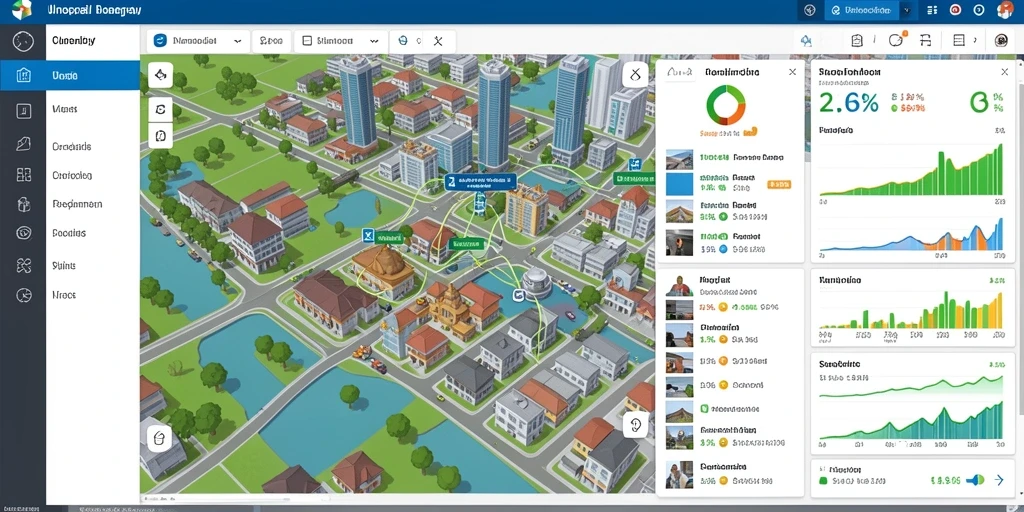Open the dropdown arrow beside header blue button
The image size is (1024, 512).
906,10
